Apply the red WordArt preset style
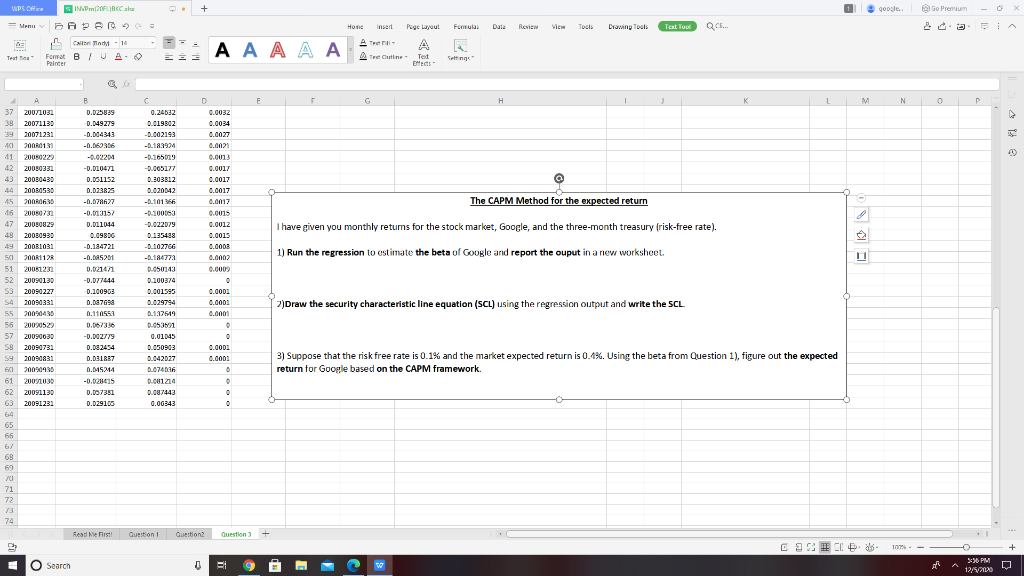The height and width of the screenshot is (576, 1024). 277,49
